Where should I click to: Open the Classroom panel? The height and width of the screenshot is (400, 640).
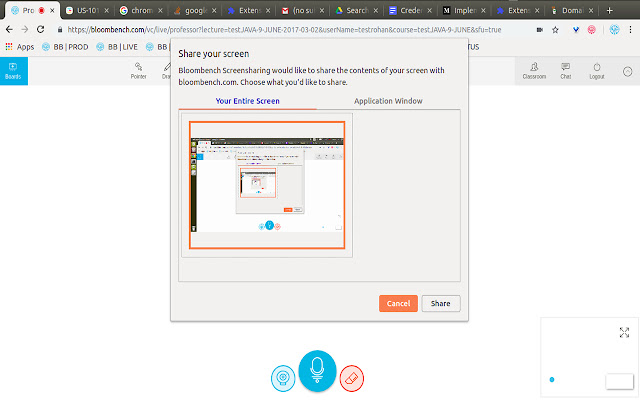point(534,71)
